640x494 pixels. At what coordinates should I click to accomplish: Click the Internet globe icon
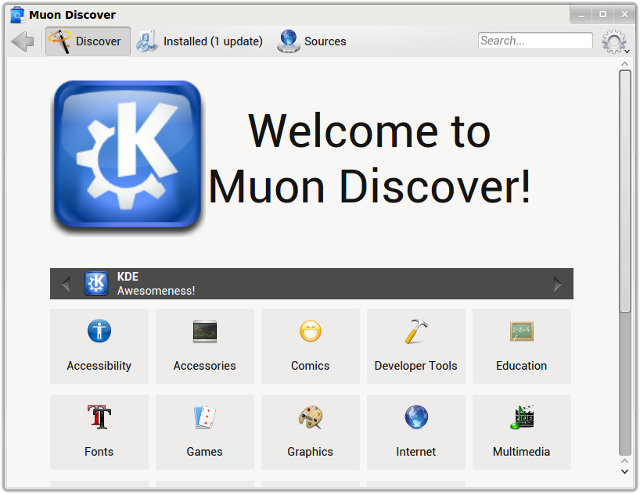(416, 417)
